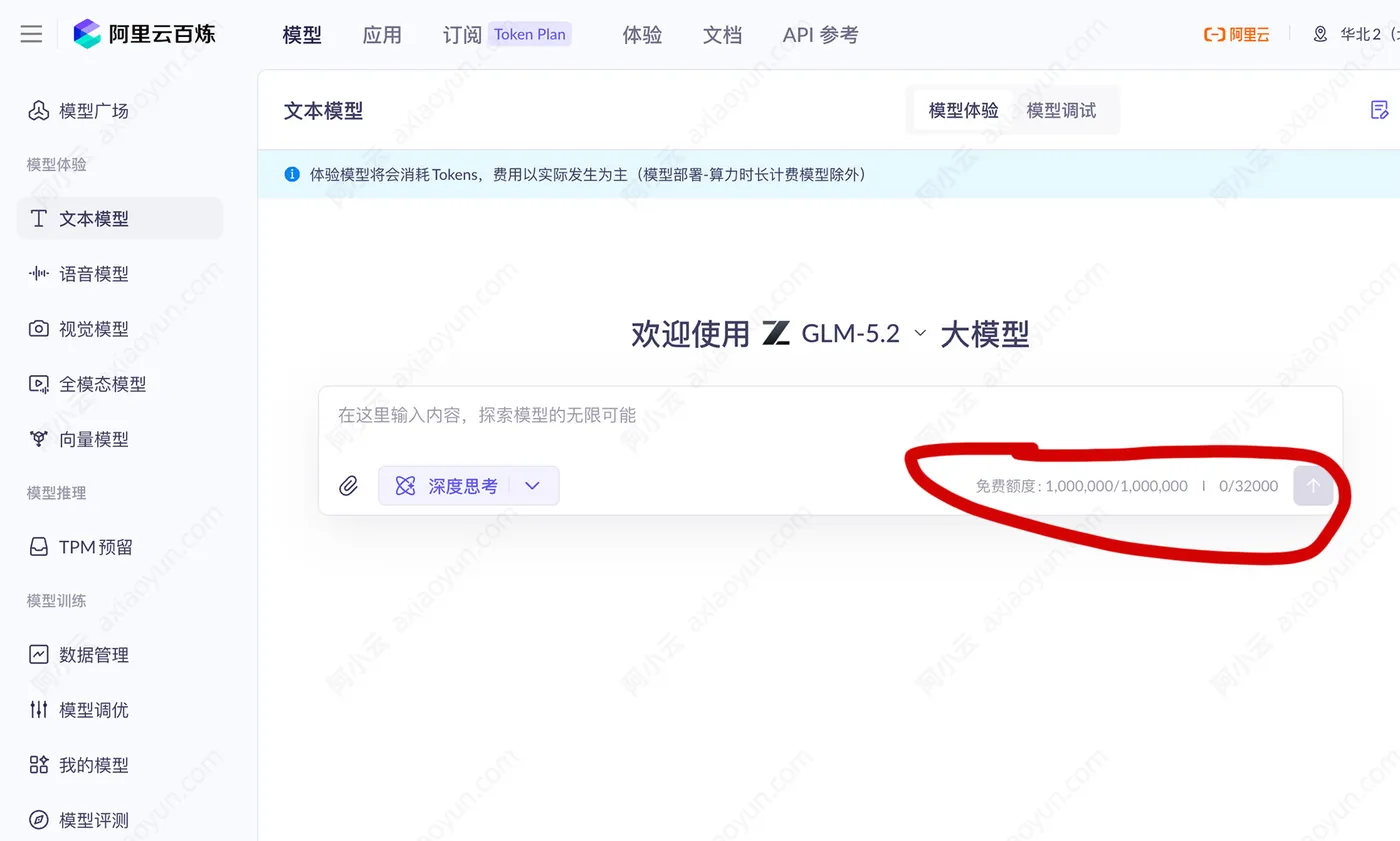This screenshot has height=841, width=1400.
Task: Click the 模型广场 sidebar icon
Action: (38, 110)
